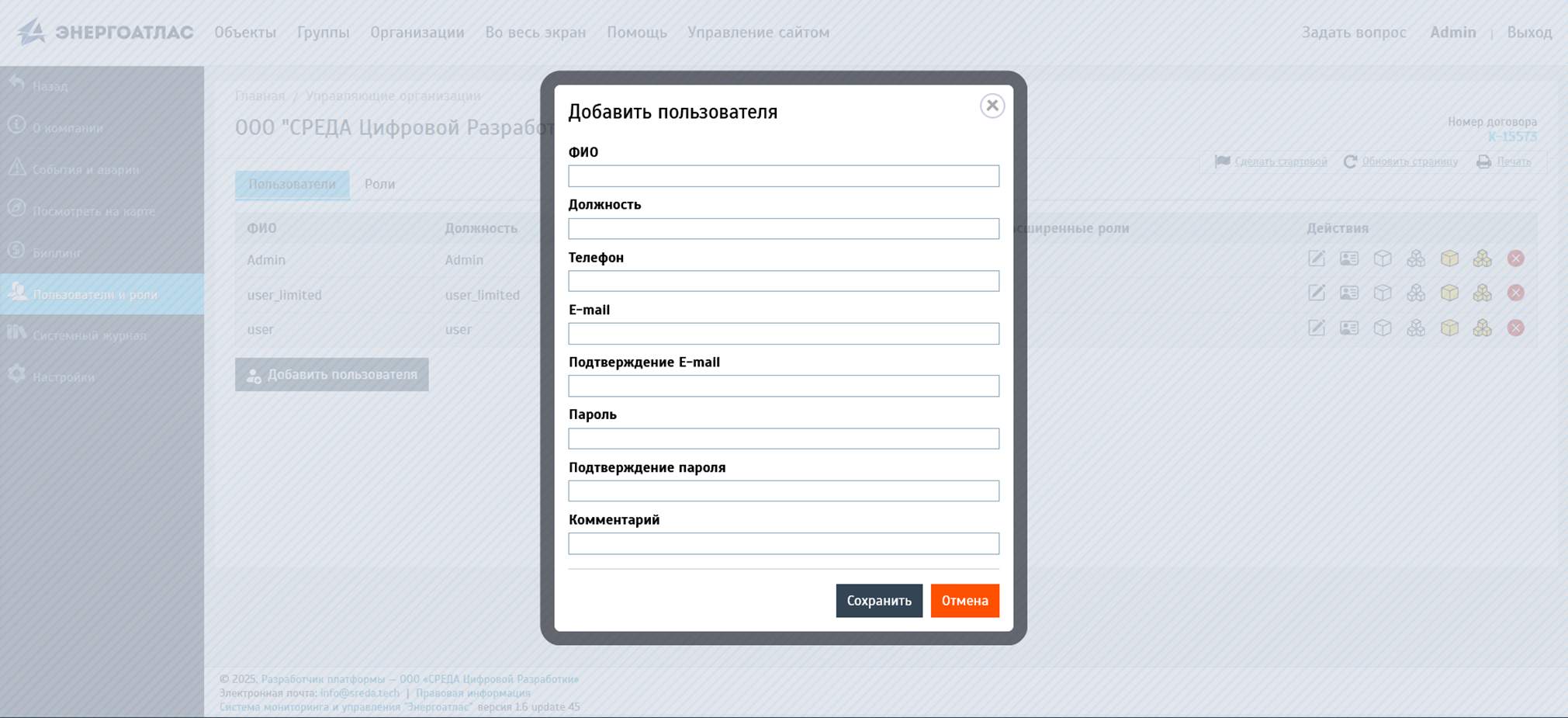1568x718 pixels.
Task: Click the edit pencil icon for Admin row
Action: [1316, 259]
